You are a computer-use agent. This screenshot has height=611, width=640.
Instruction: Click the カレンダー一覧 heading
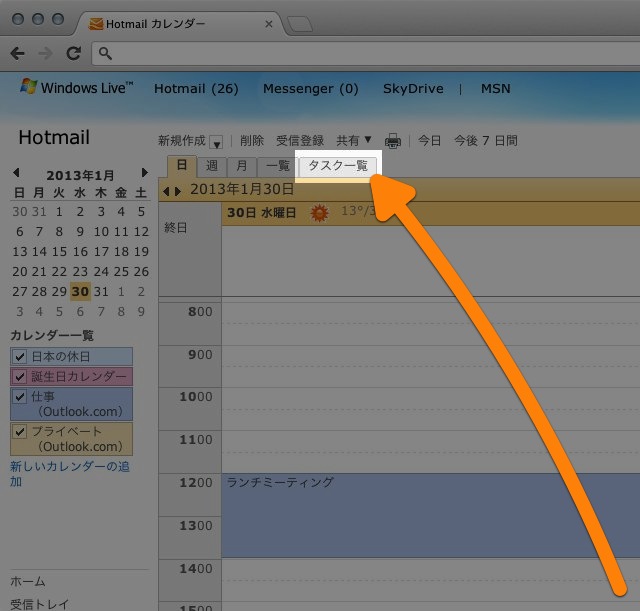(x=52, y=335)
